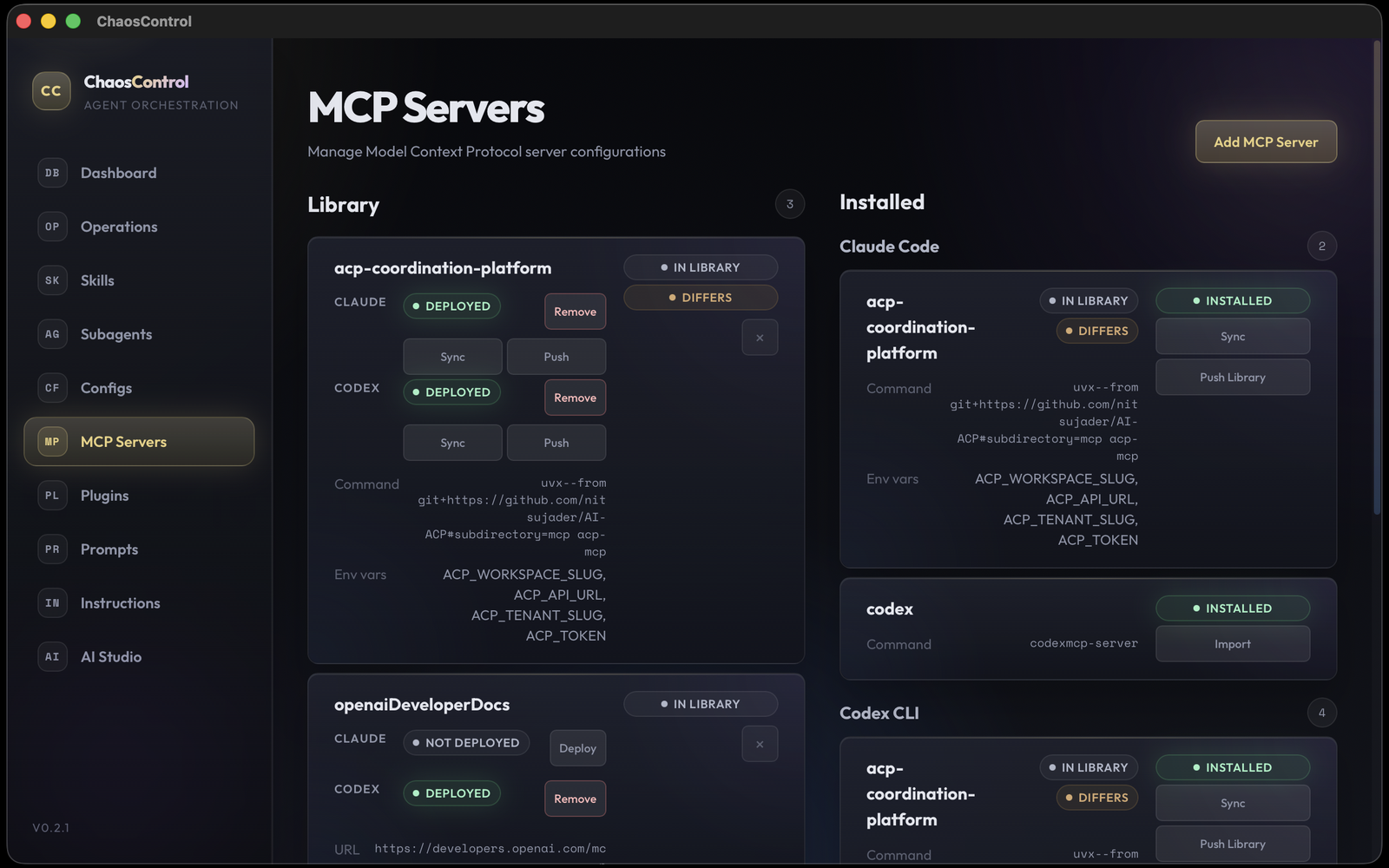This screenshot has height=868, width=1389.
Task: Push Library for Claude Code acp-coordination-platform
Action: point(1233,378)
